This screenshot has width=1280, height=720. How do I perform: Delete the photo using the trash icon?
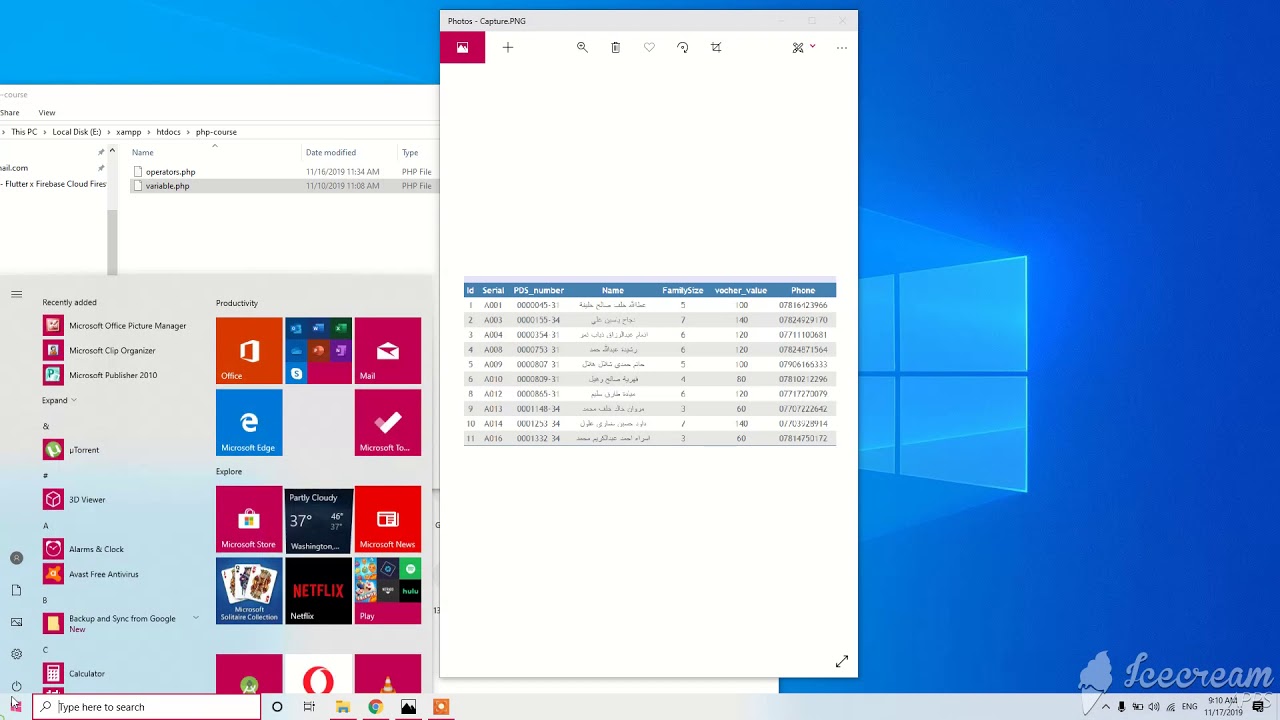click(615, 47)
